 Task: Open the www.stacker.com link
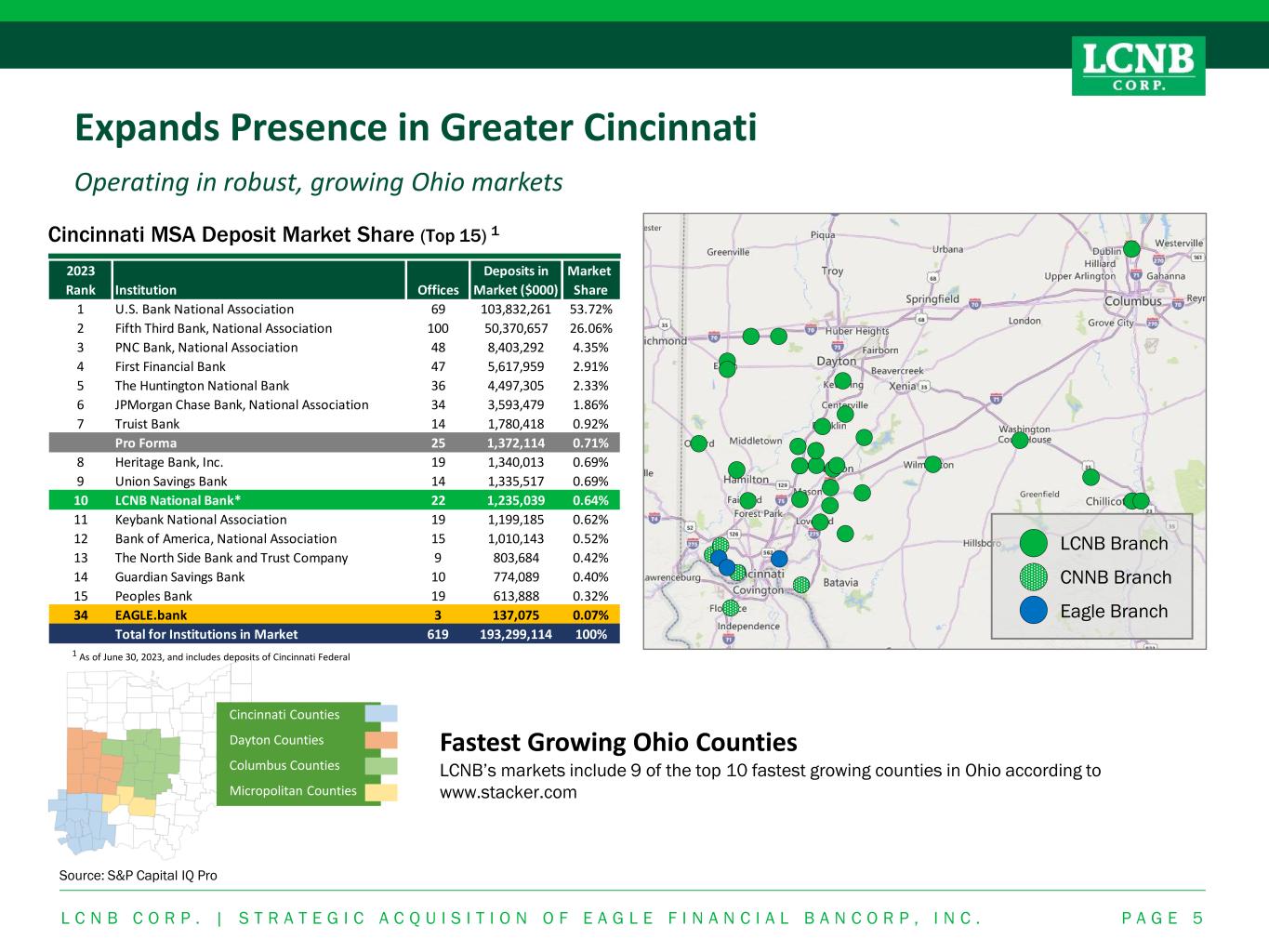508,793
